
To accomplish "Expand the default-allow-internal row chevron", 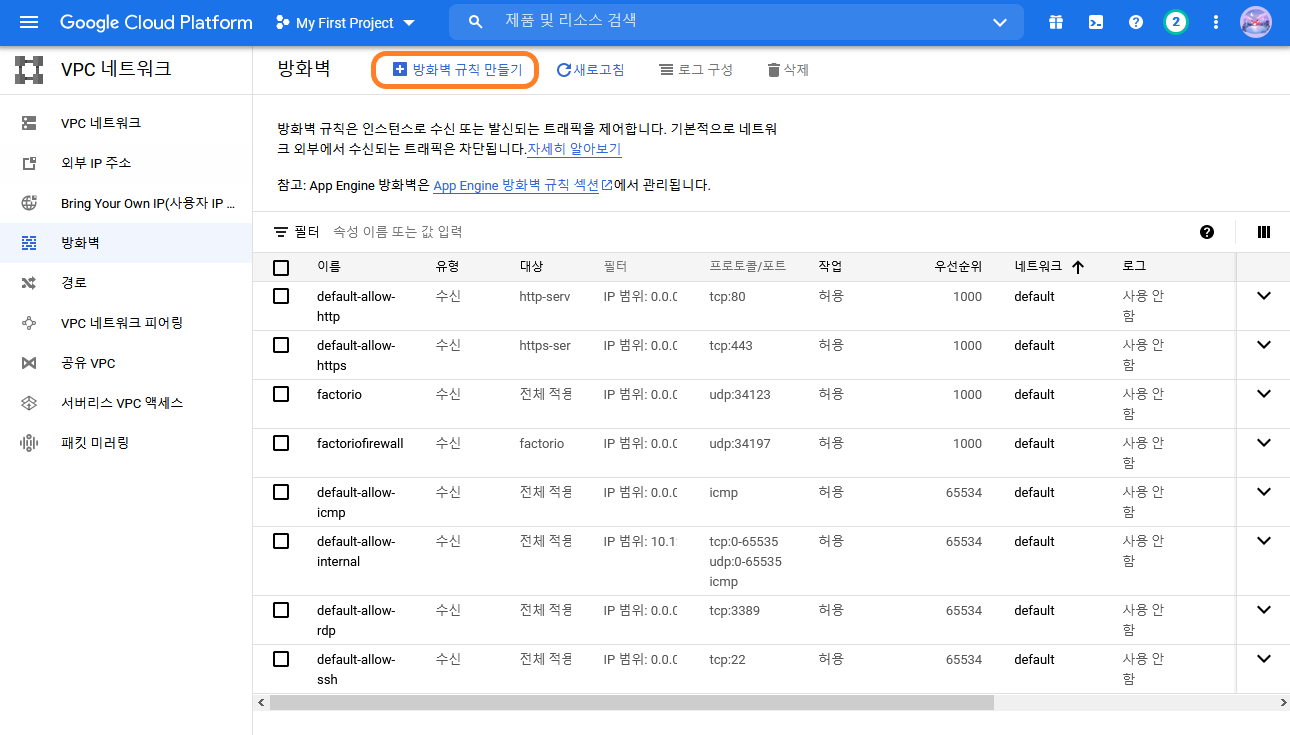I will [1264, 541].
